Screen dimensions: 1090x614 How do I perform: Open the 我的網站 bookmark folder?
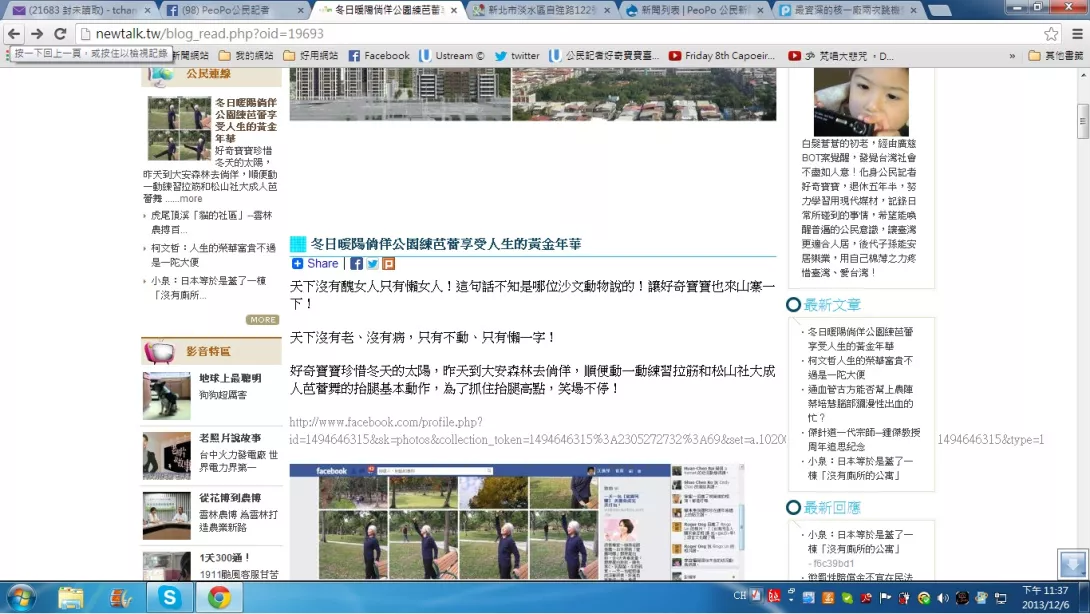point(246,56)
